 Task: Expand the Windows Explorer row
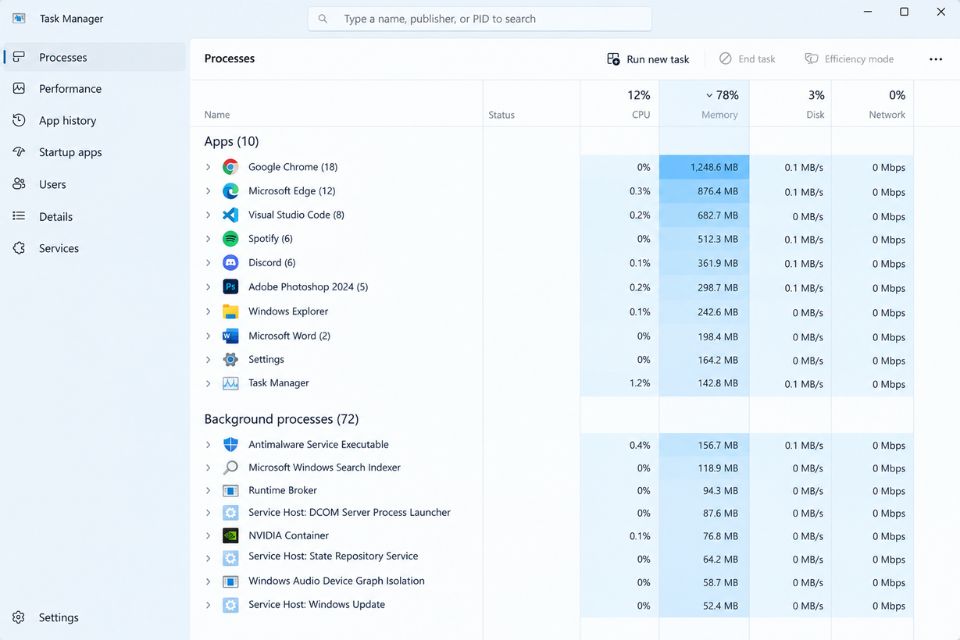208,311
